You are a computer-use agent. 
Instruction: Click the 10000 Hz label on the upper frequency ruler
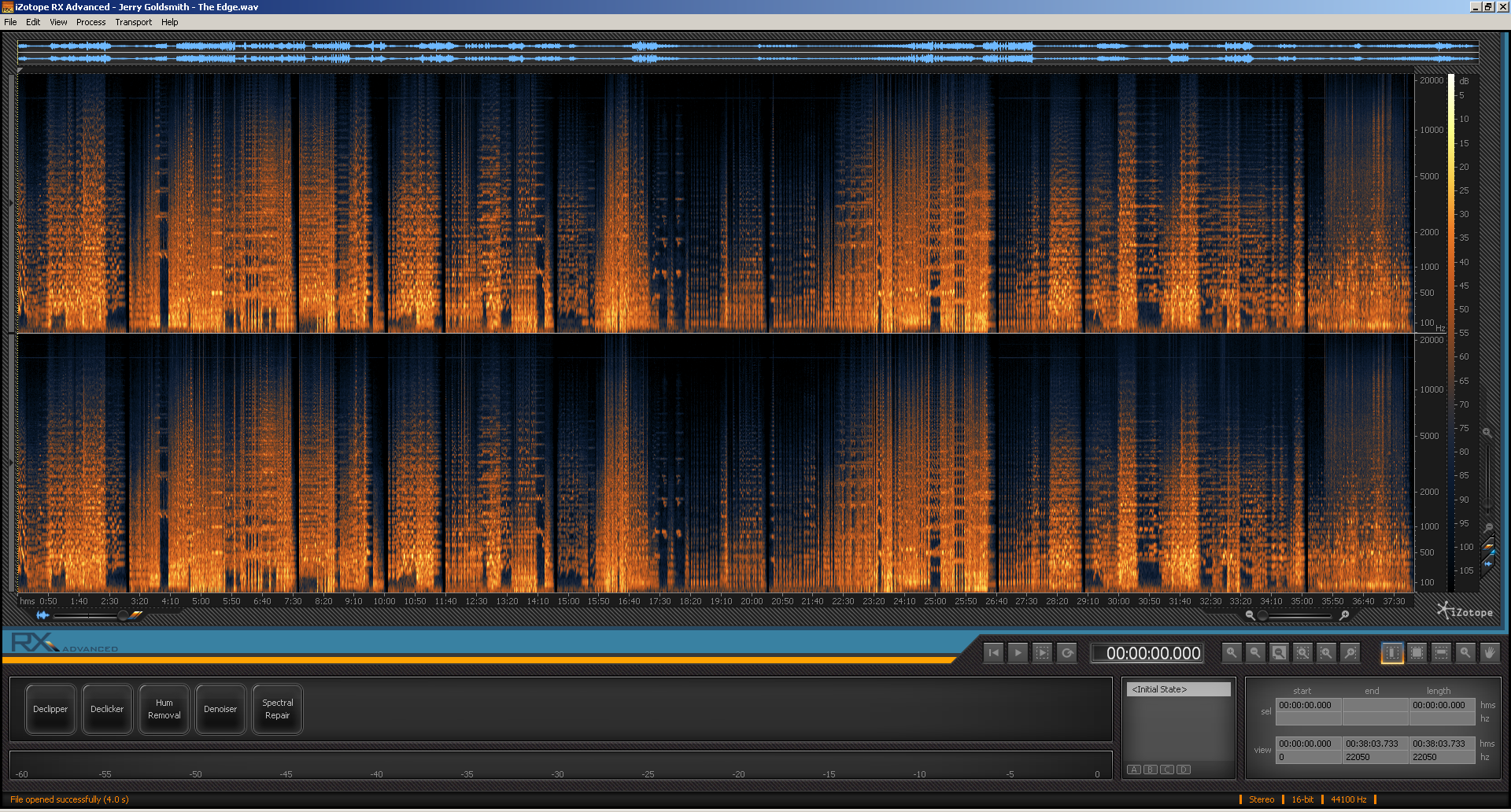click(x=1432, y=130)
